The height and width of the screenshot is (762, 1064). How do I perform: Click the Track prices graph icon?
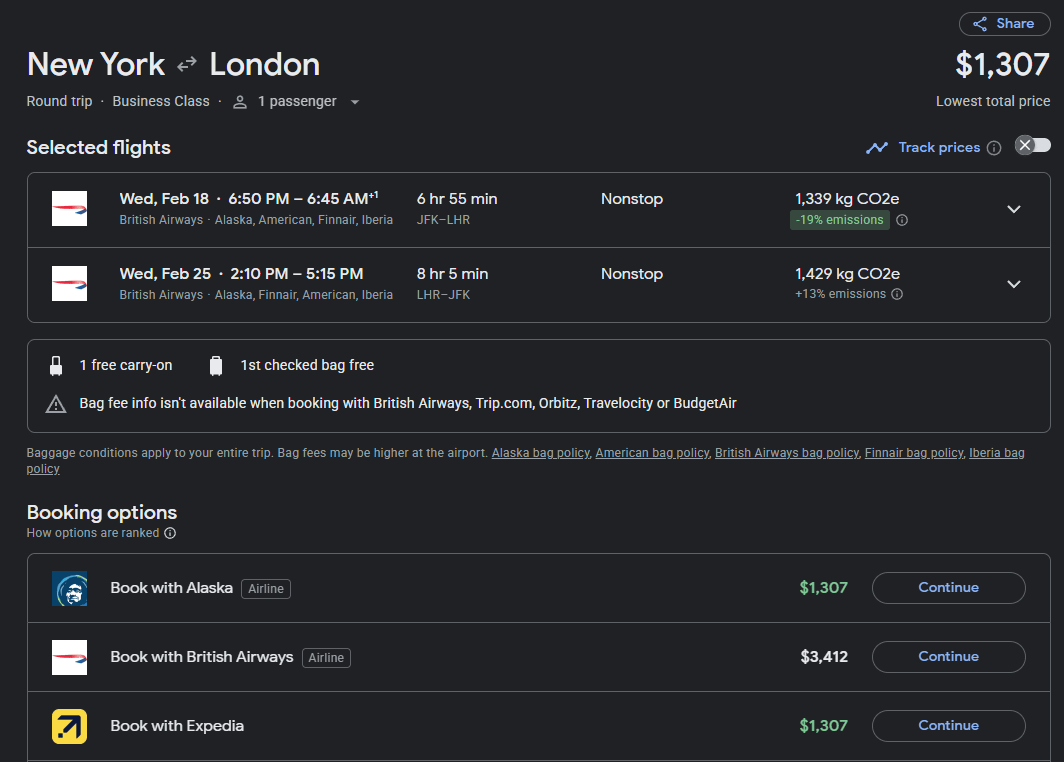point(877,148)
